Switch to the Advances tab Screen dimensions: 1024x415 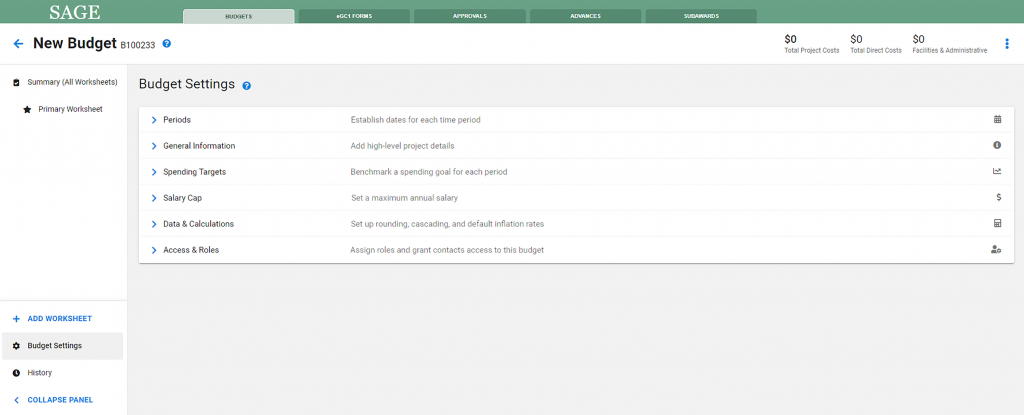click(x=585, y=16)
